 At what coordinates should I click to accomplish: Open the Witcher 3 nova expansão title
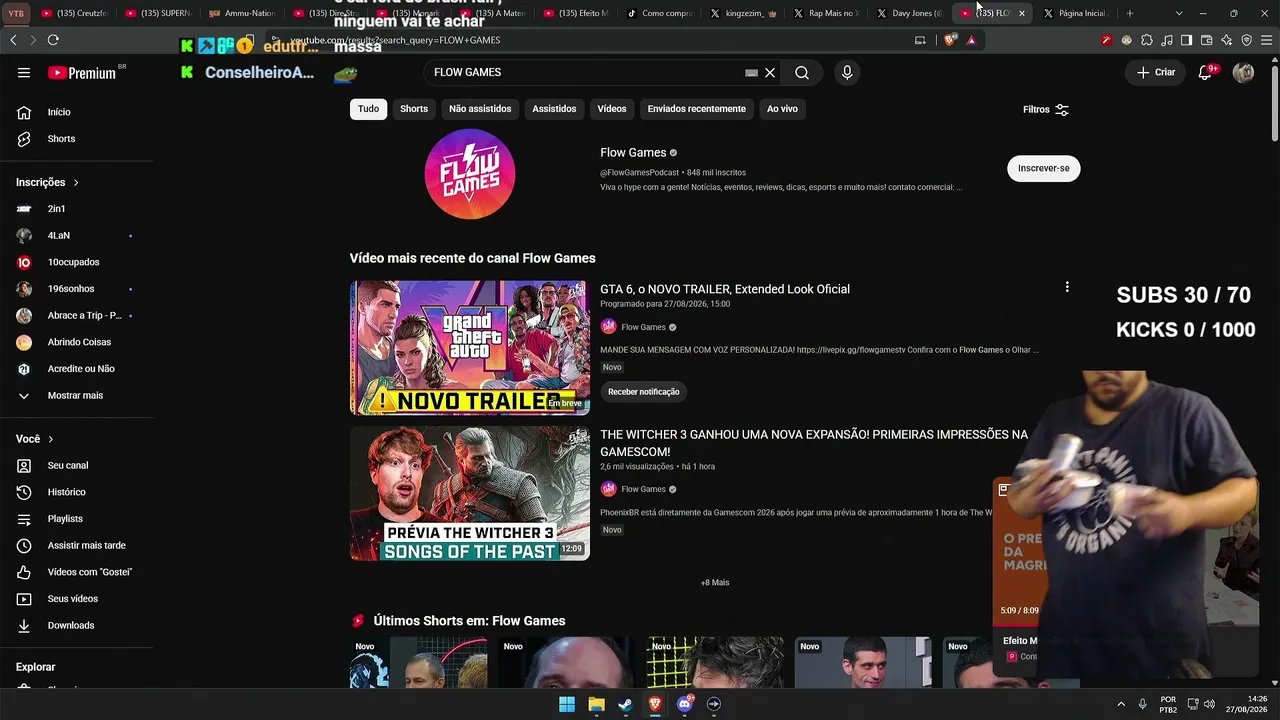(814, 443)
